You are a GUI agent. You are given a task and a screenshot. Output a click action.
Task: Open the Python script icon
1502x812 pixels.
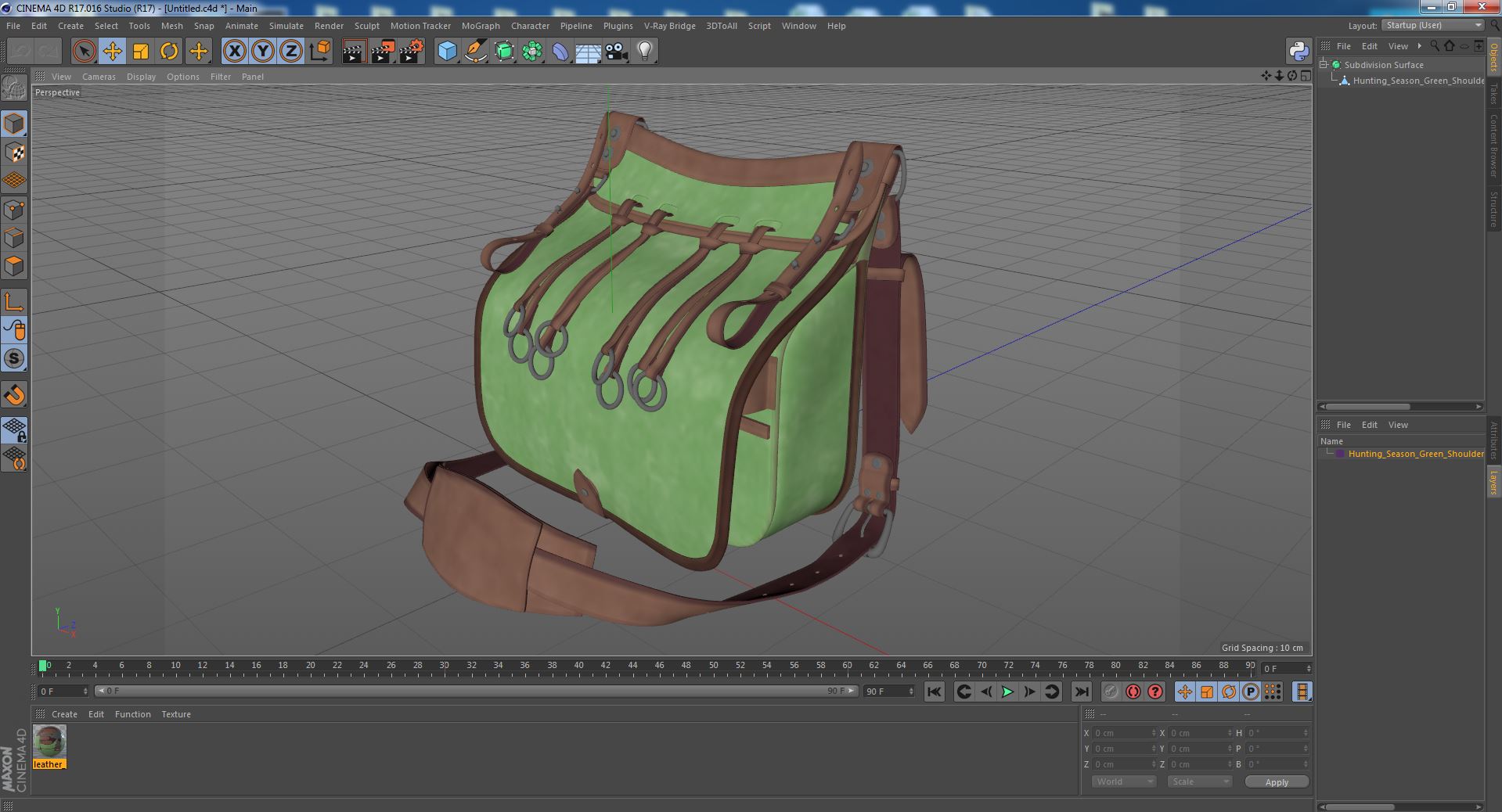click(x=1298, y=52)
